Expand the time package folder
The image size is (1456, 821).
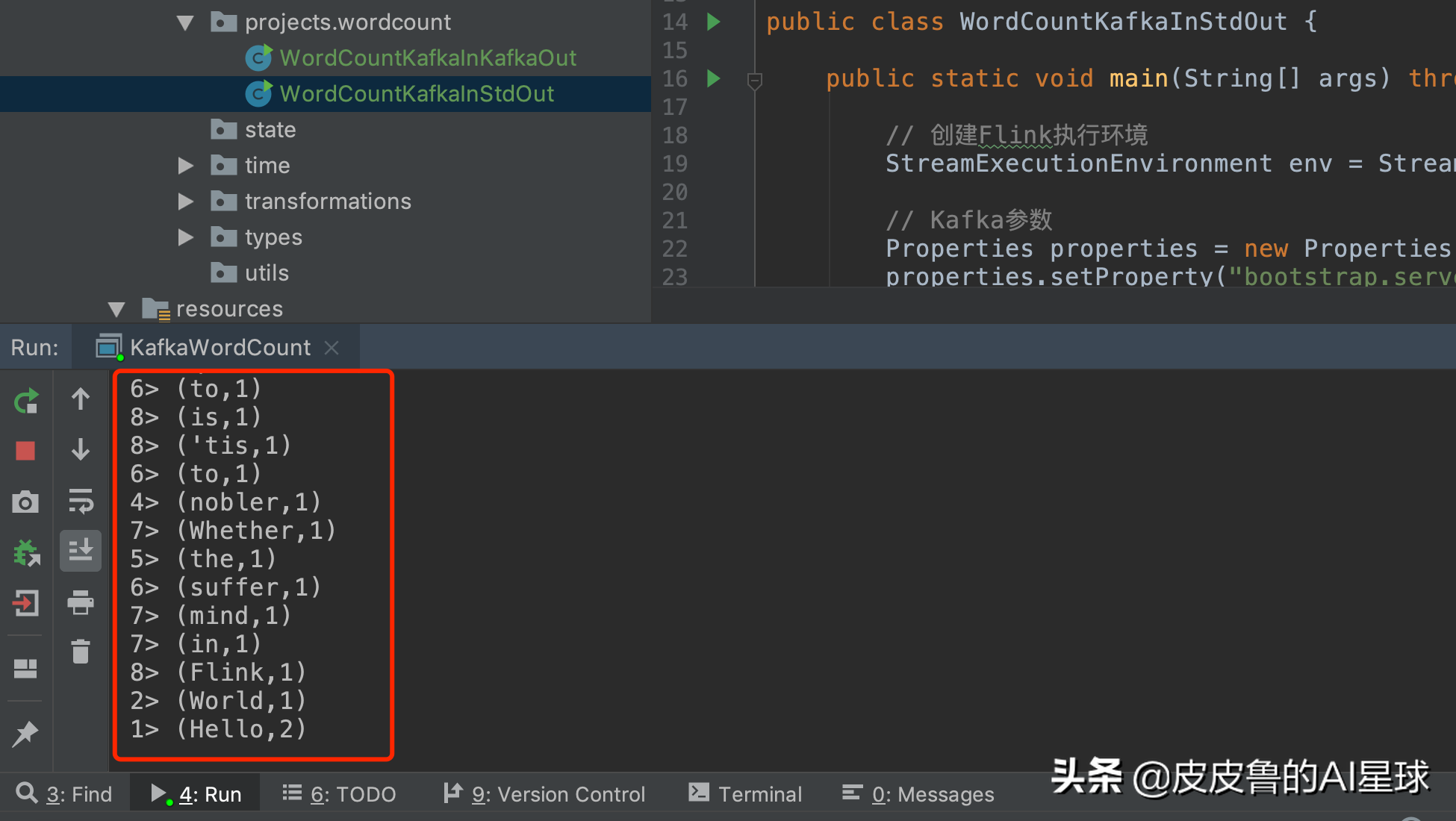[x=185, y=166]
